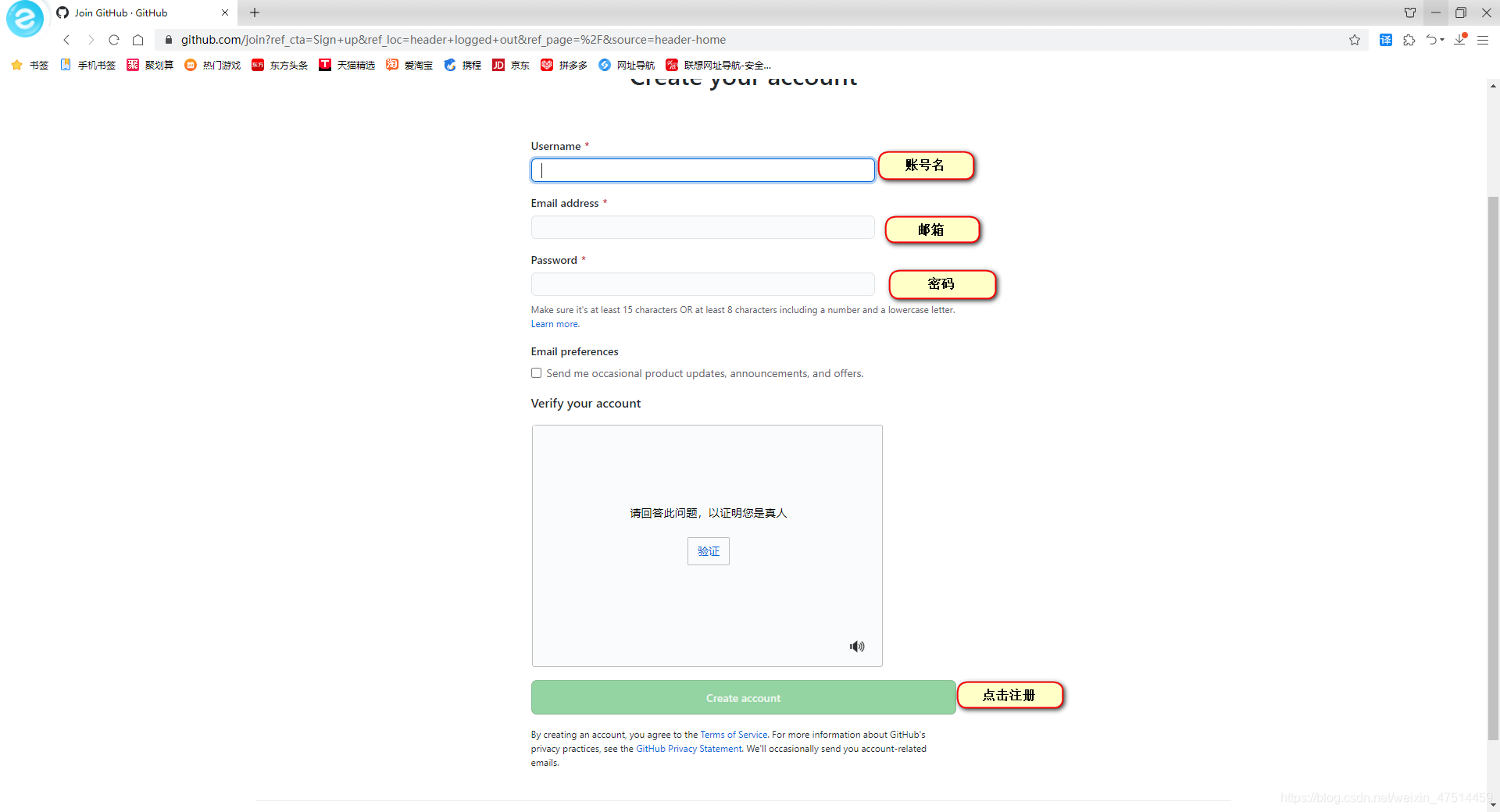The height and width of the screenshot is (812, 1500).
Task: Select the Join GitHub tab
Action: coord(142,12)
